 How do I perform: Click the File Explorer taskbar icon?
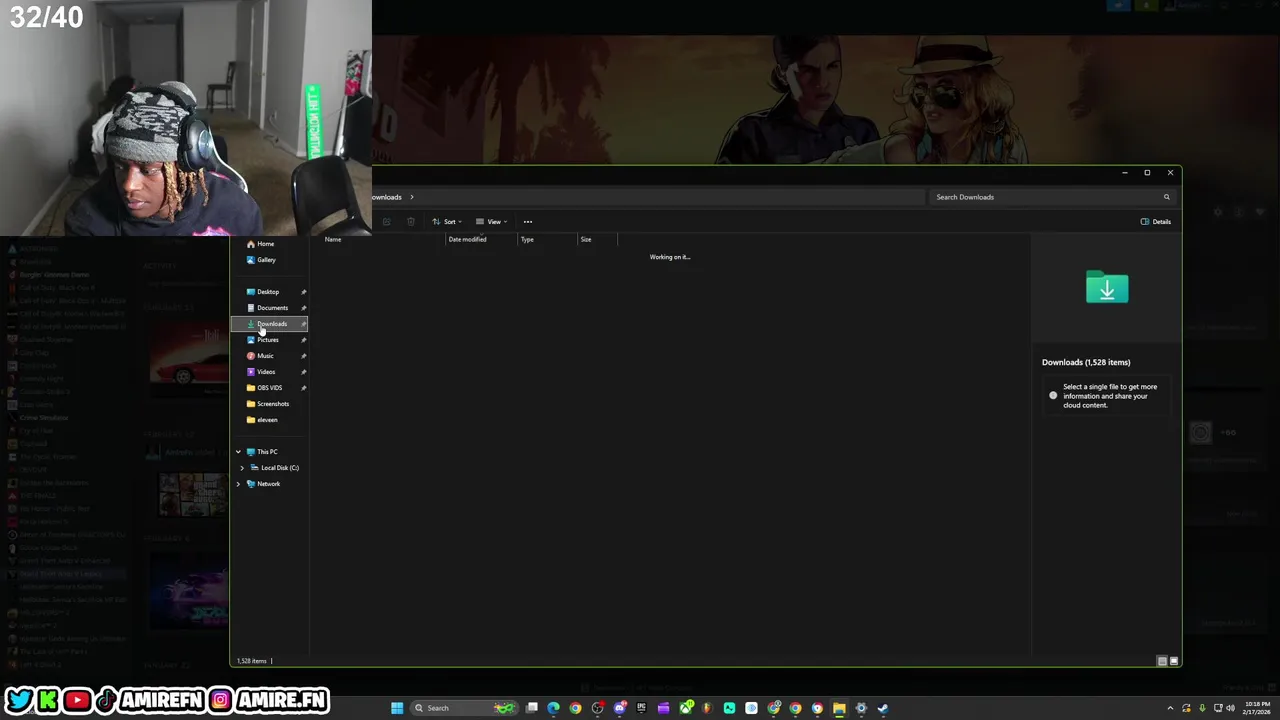coord(839,708)
